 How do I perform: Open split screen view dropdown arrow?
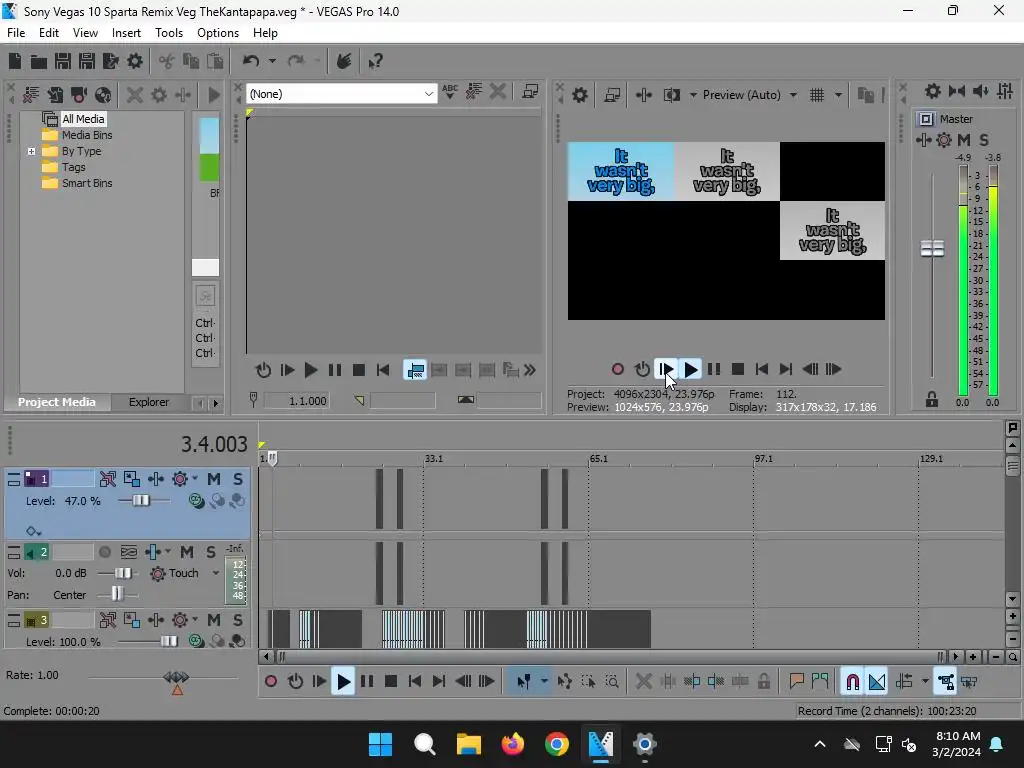click(x=692, y=95)
